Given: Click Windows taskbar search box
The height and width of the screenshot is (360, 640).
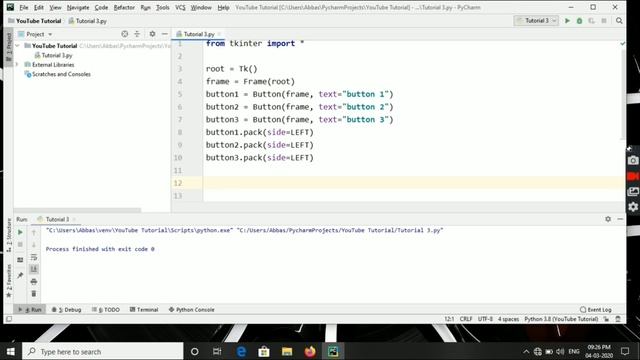Looking at the screenshot, I should click(102, 351).
